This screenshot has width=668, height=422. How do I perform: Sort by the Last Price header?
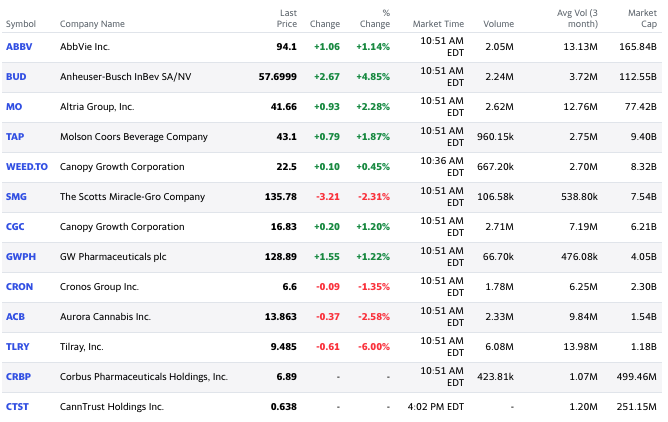pos(287,18)
